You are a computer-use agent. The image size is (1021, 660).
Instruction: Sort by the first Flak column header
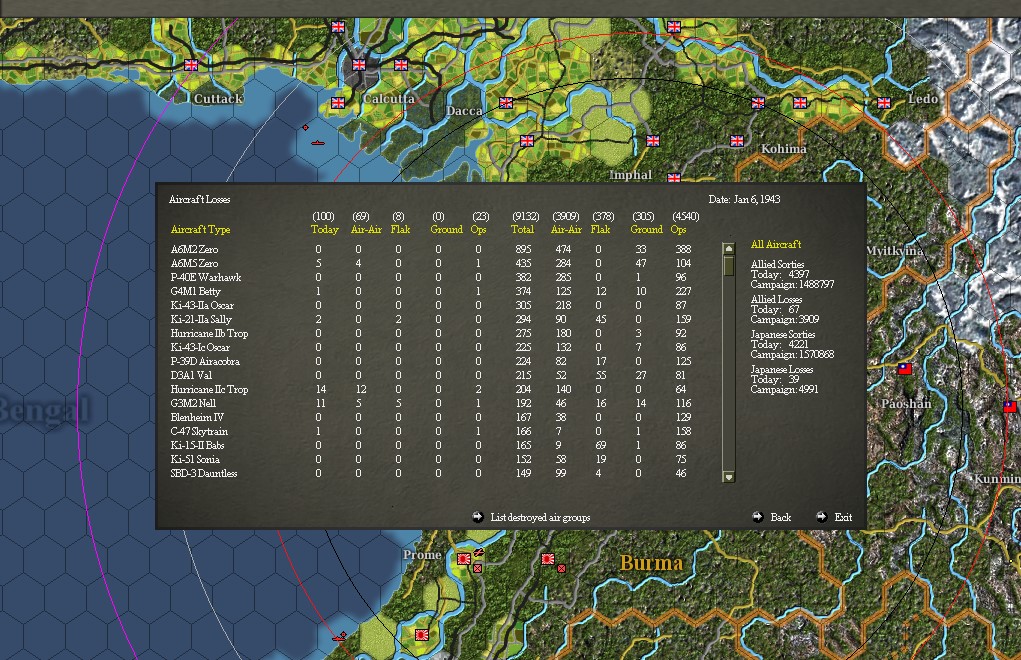[400, 229]
